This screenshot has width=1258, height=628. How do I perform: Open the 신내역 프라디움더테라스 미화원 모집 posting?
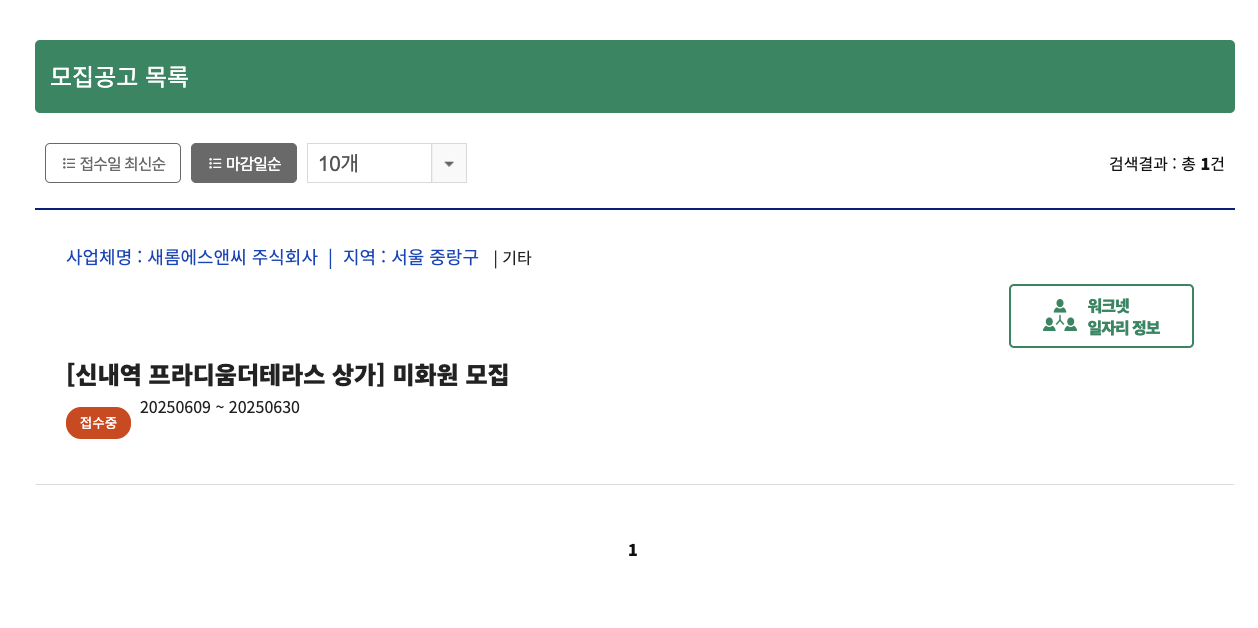pos(288,377)
